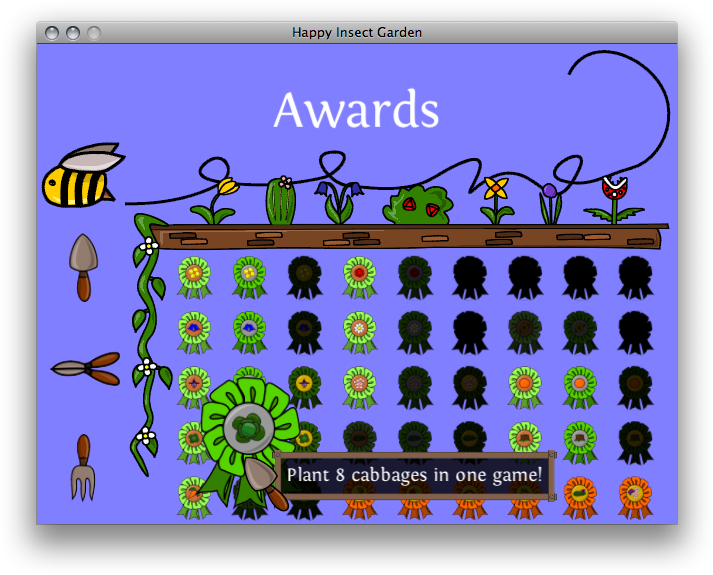Click the first green ribbon in top row
This screenshot has width=713, height=575.
[194, 277]
